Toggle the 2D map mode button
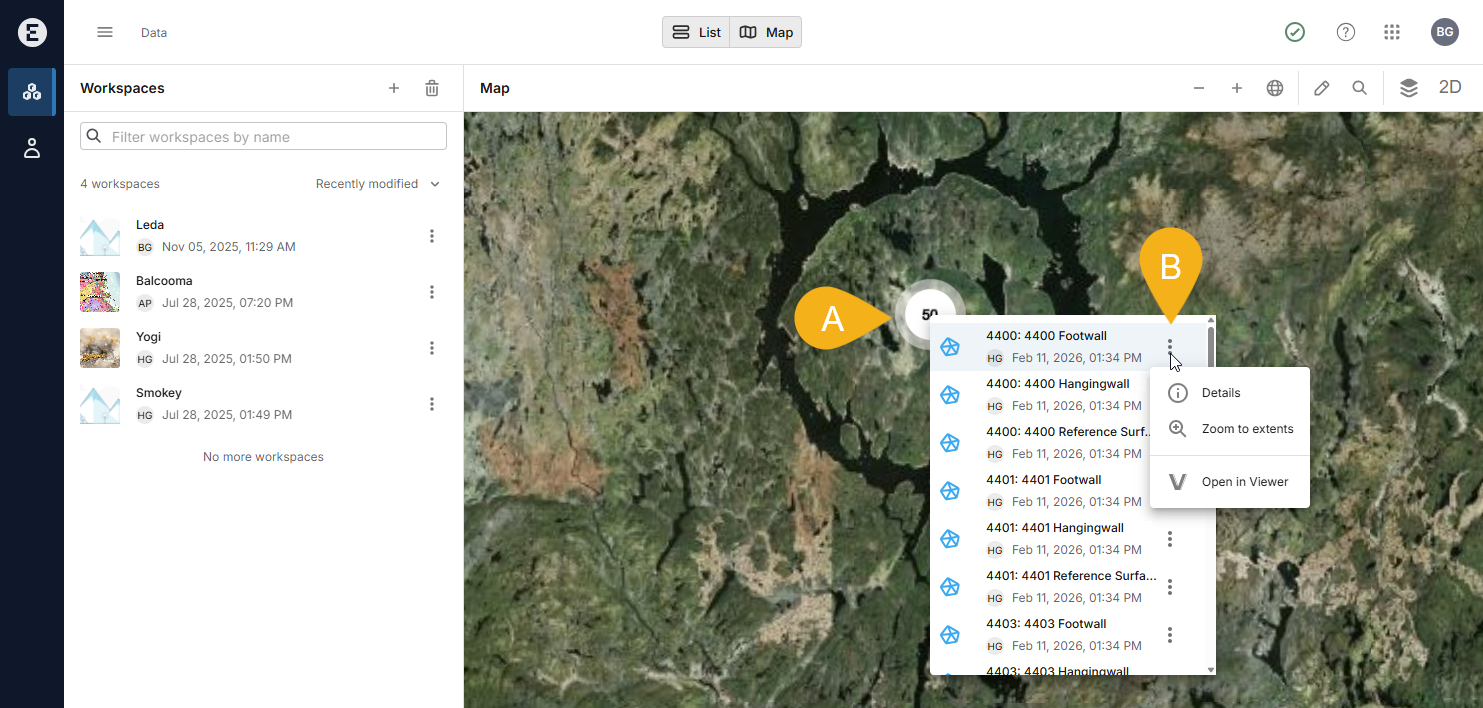The image size is (1483, 708). click(x=1449, y=88)
